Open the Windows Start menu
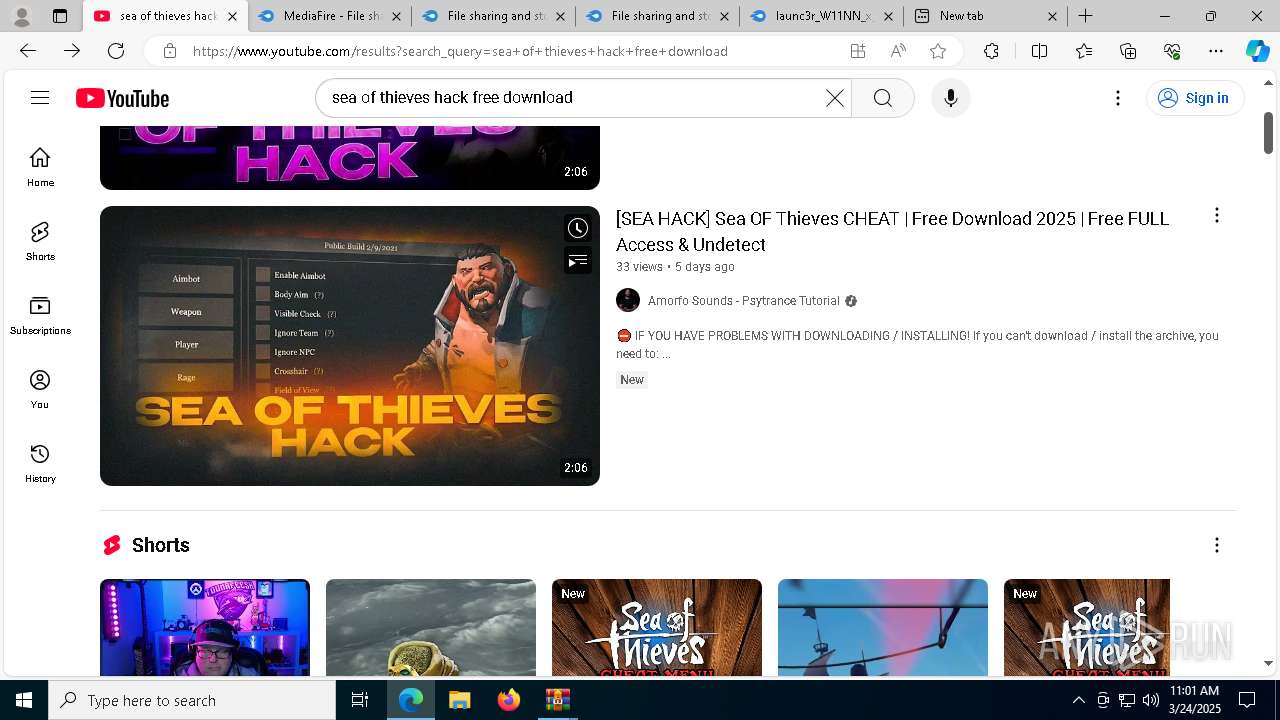This screenshot has height=720, width=1280. [24, 700]
